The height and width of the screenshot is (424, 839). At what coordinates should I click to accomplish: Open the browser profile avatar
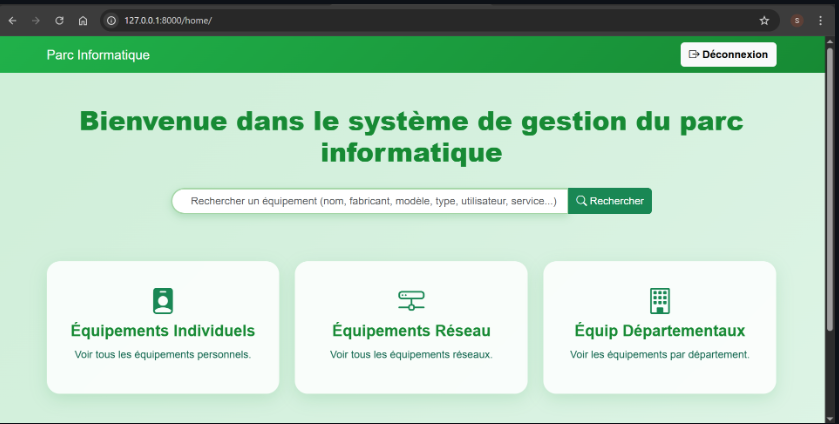pyautogui.click(x=797, y=20)
